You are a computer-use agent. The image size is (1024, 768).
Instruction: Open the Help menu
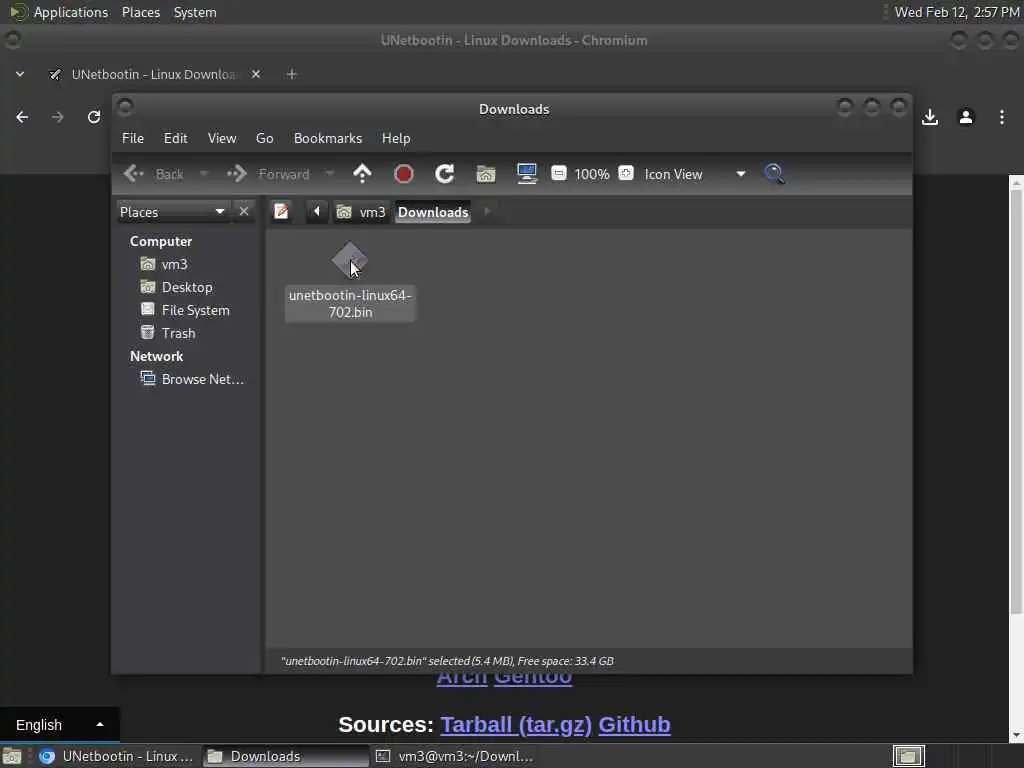[396, 138]
